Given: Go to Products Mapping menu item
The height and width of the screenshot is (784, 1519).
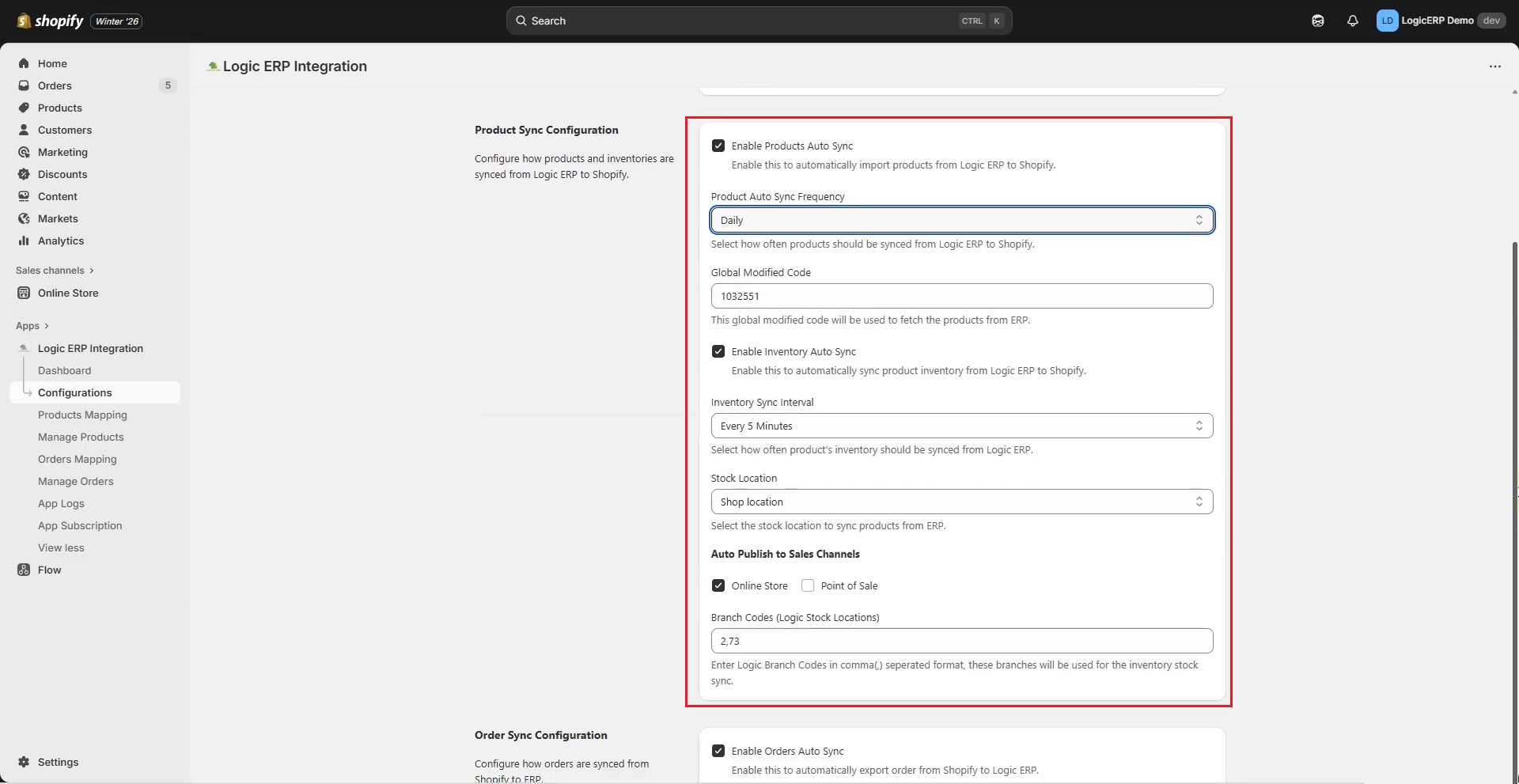Looking at the screenshot, I should pyautogui.click(x=82, y=415).
